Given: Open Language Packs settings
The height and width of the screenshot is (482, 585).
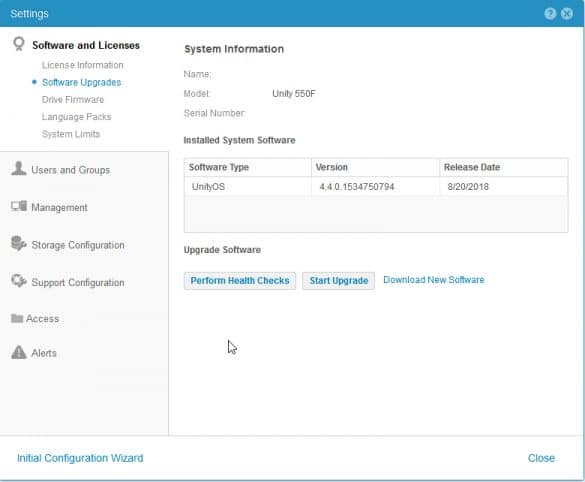Looking at the screenshot, I should (x=76, y=116).
